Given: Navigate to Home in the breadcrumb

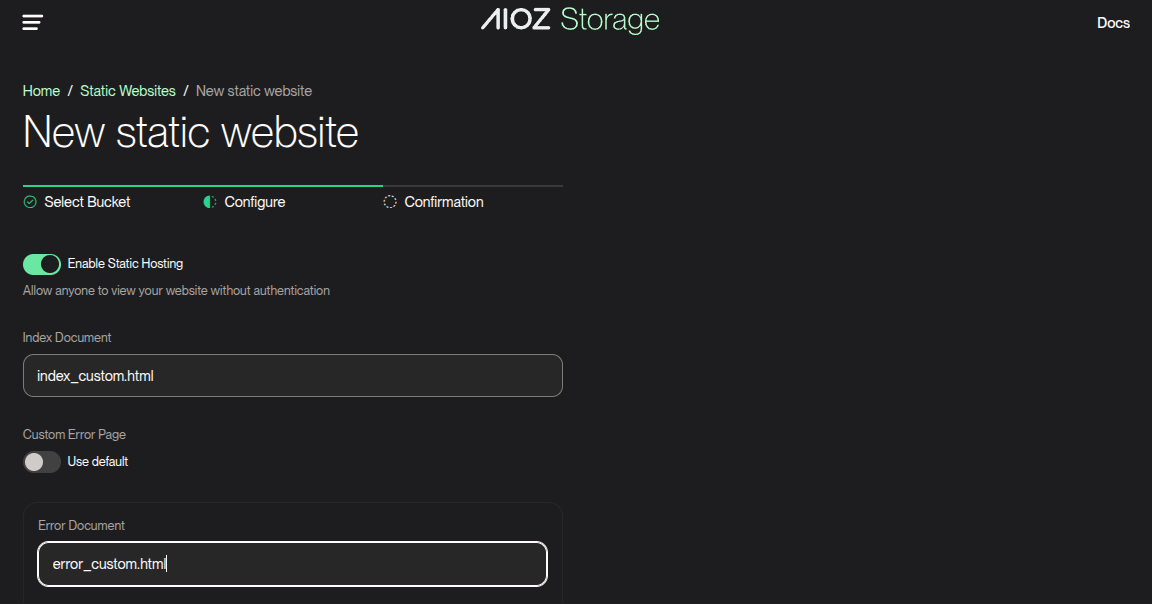Looking at the screenshot, I should (x=41, y=91).
